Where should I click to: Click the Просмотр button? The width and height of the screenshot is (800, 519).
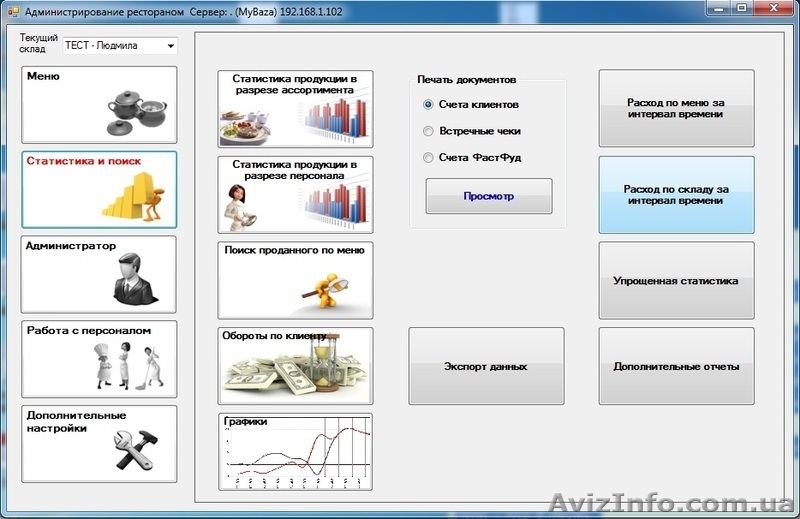coord(488,196)
